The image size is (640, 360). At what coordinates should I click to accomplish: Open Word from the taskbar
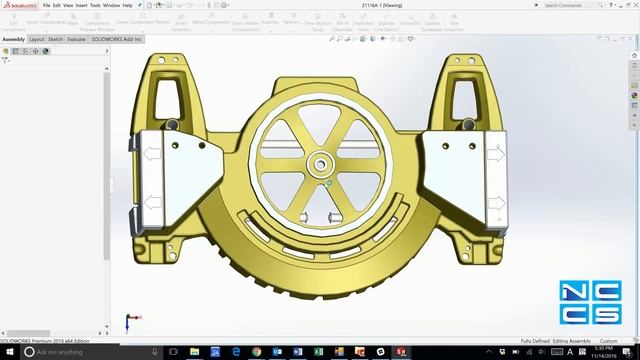pyautogui.click(x=298, y=352)
